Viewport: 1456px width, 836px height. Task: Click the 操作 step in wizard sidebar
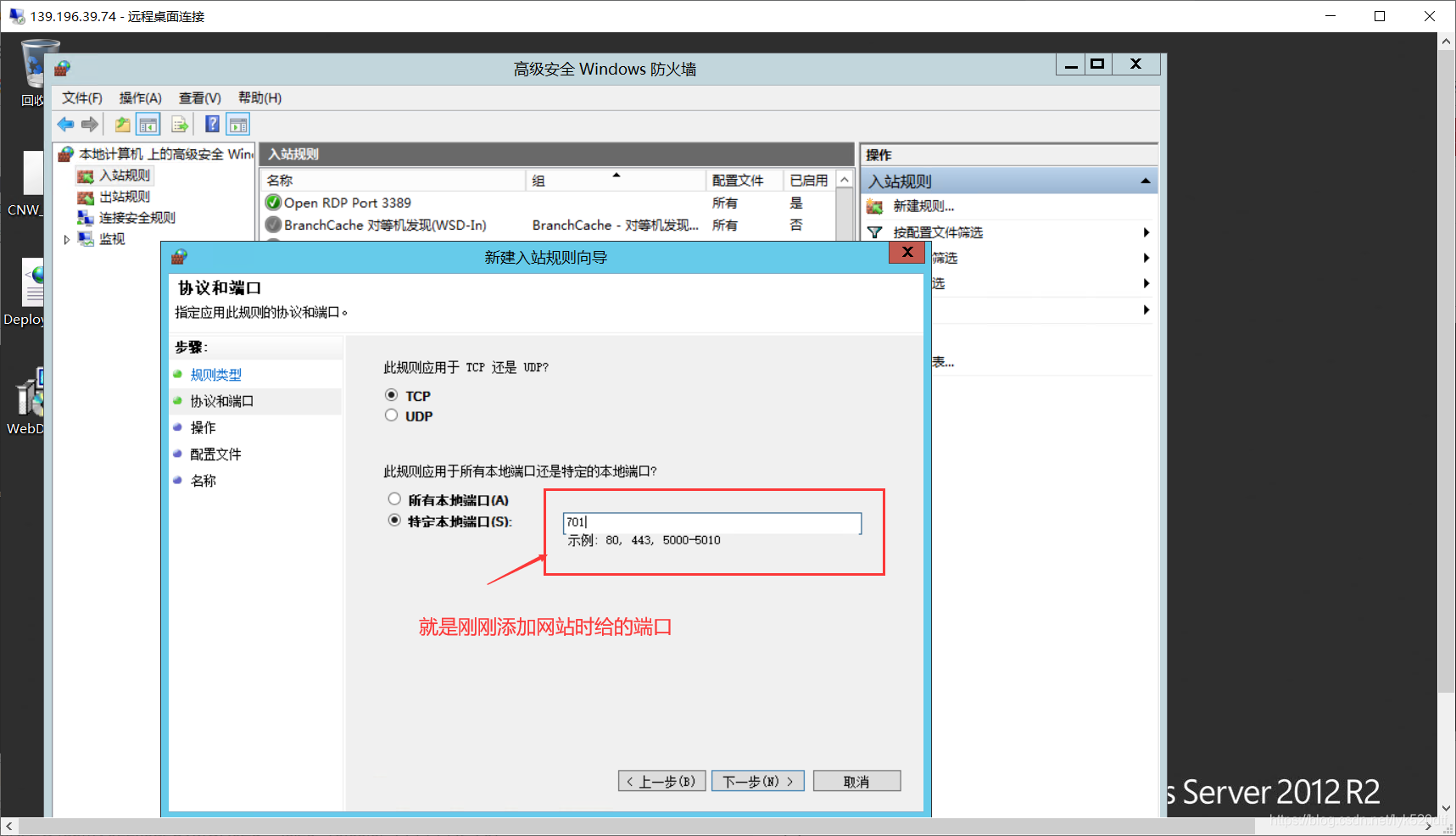[203, 427]
